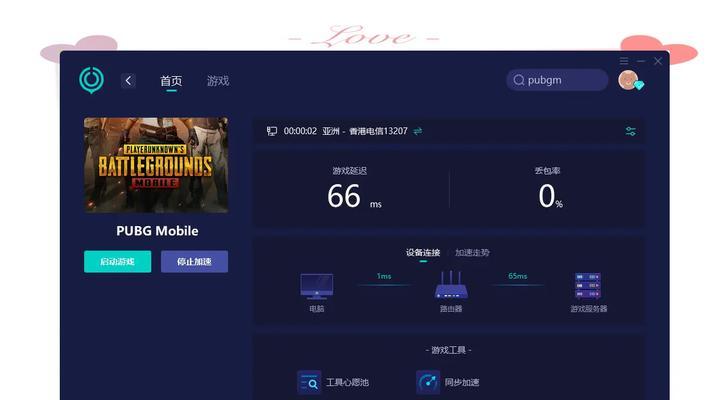Image resolution: width=727 pixels, height=400 pixels.
Task: Click the PUBG Mobile title text
Action: 157,231
